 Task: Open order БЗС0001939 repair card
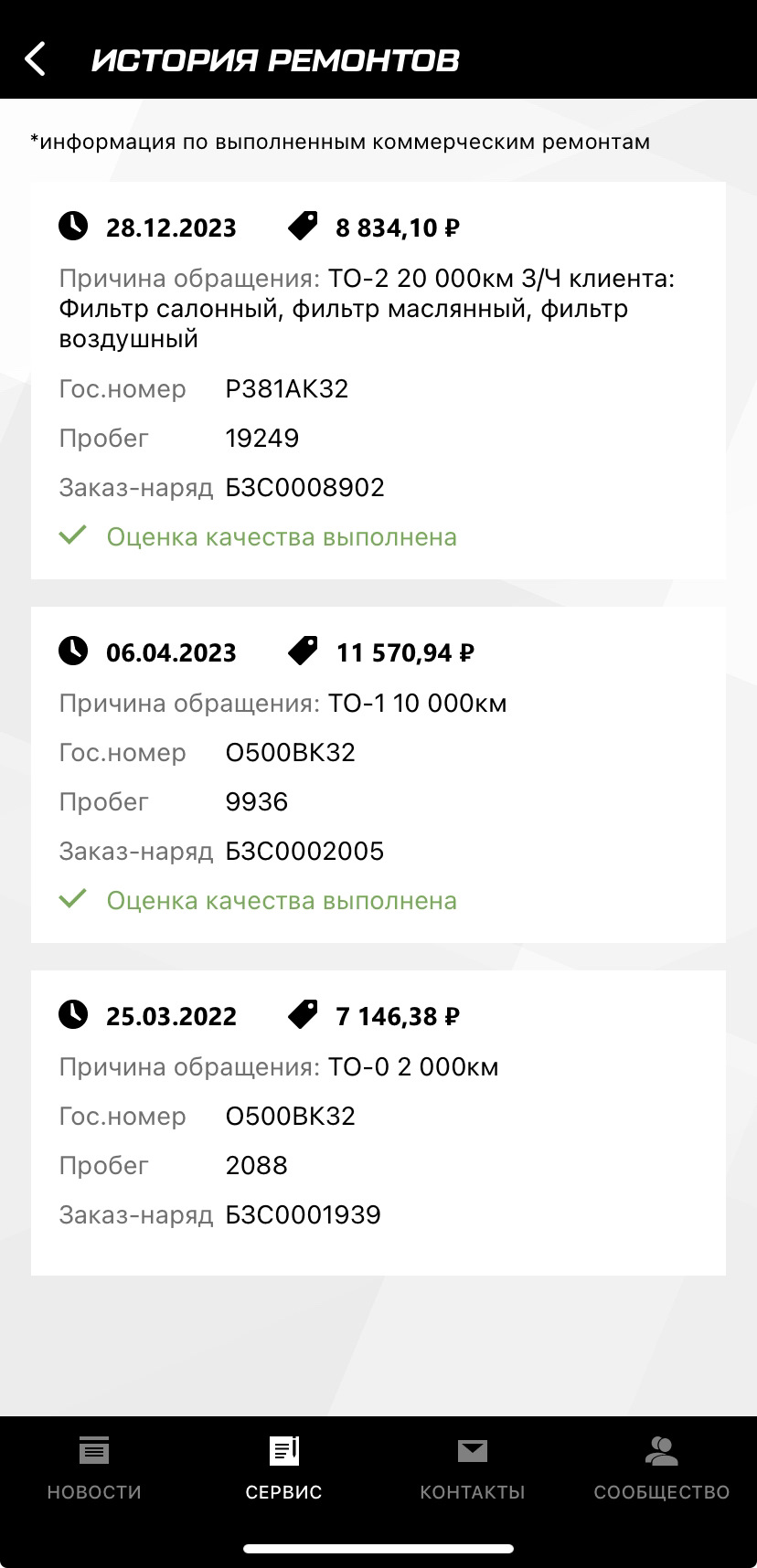tap(378, 1122)
